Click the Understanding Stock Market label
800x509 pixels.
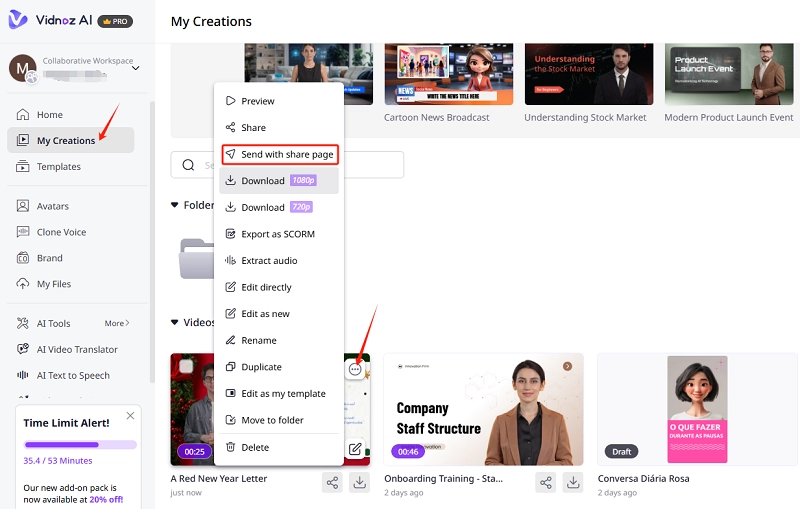[x=585, y=117]
